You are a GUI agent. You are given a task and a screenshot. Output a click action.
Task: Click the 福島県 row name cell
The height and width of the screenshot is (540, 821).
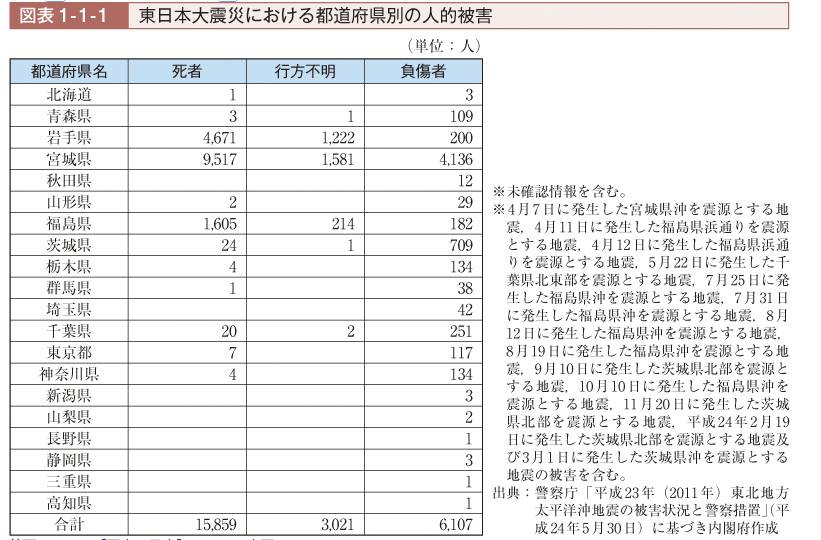pos(69,224)
